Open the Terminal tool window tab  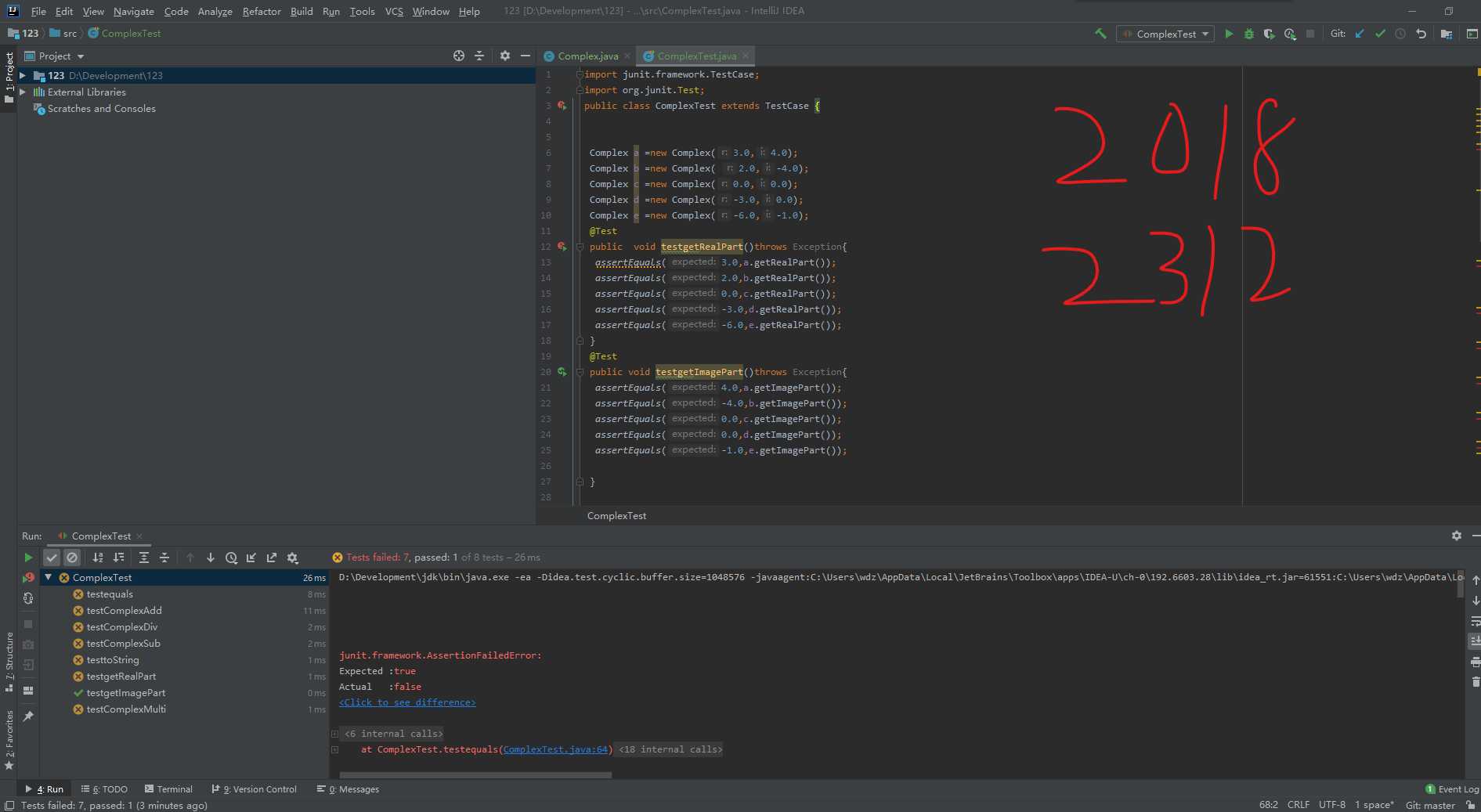pos(168,789)
